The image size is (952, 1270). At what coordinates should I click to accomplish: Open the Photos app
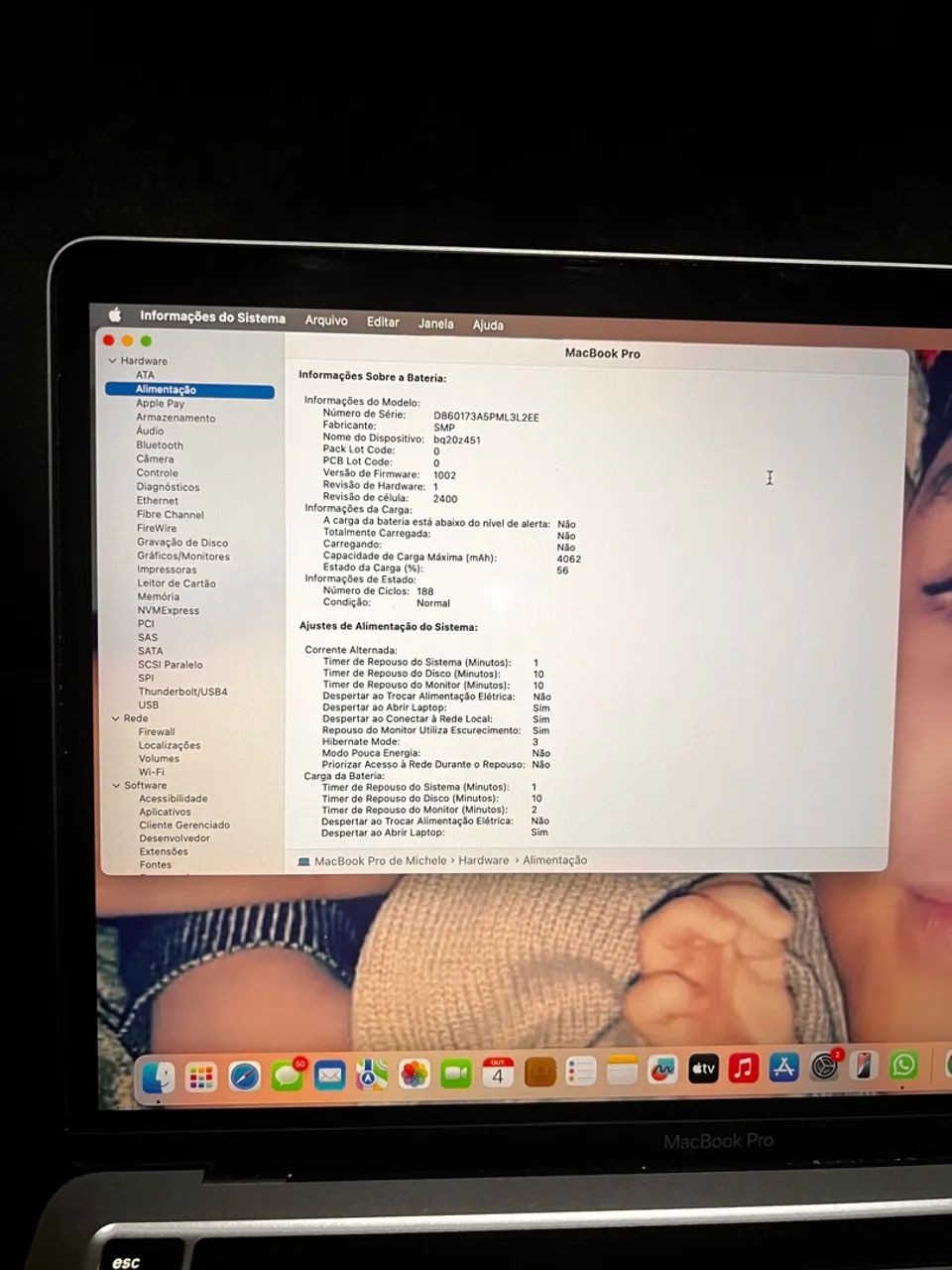point(414,1074)
